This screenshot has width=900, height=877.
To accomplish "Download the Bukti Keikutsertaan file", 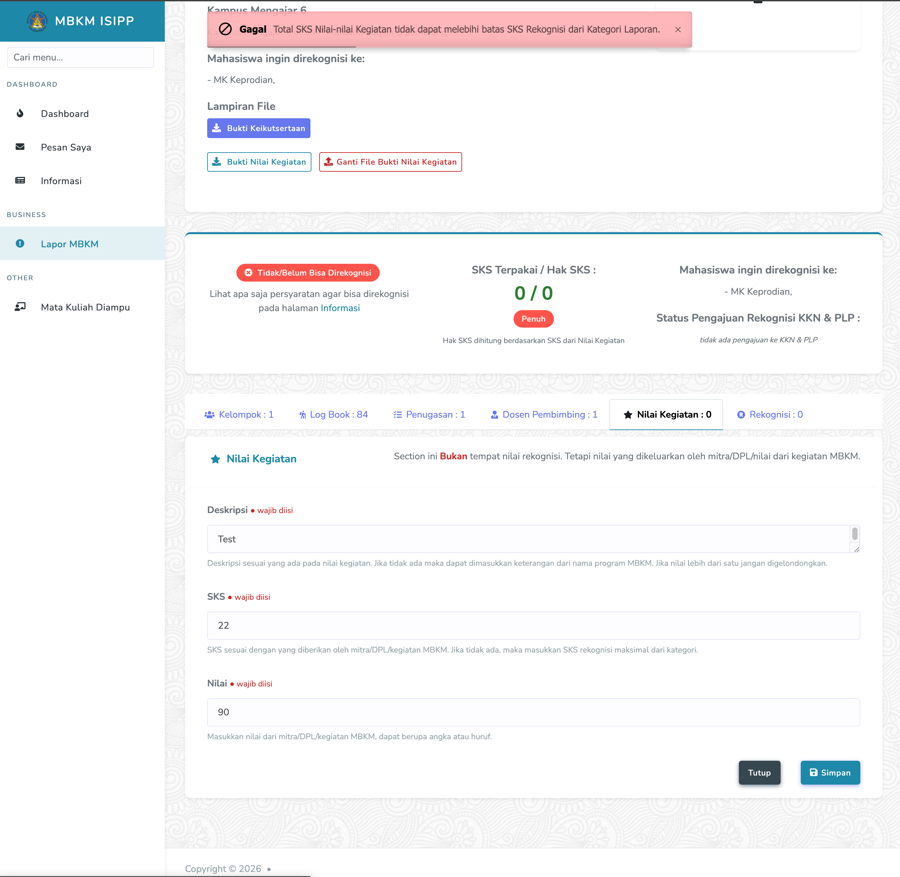I will pos(258,128).
